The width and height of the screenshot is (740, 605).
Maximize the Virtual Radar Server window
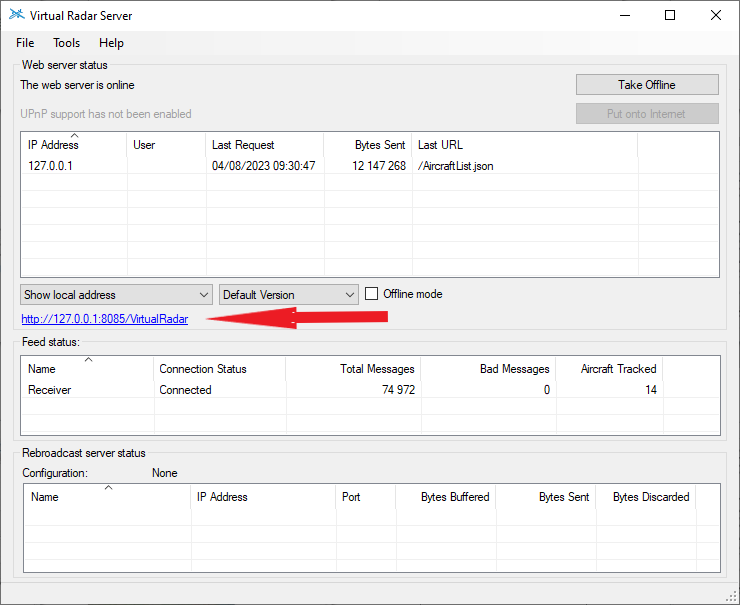[670, 16]
